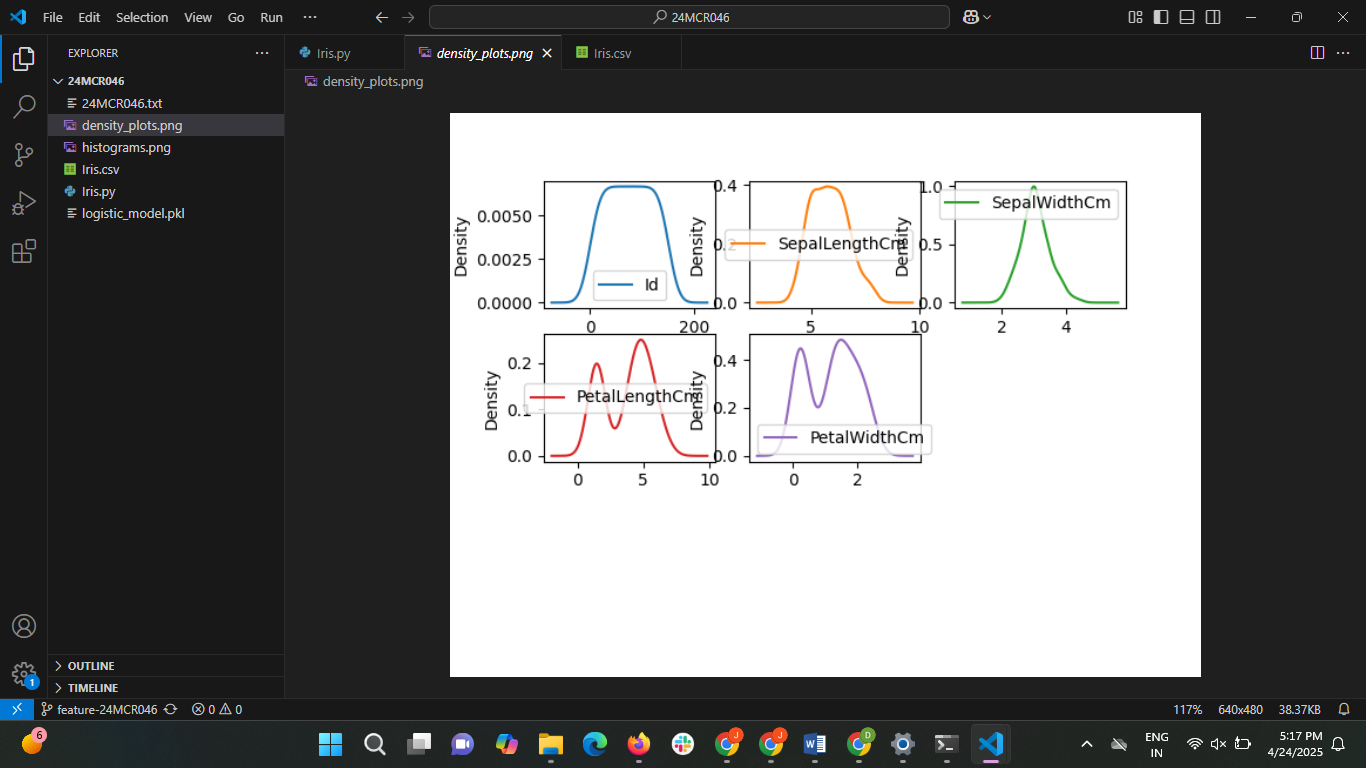Open errors and warnings in status bar
This screenshot has height=768, width=1366.
pos(217,709)
